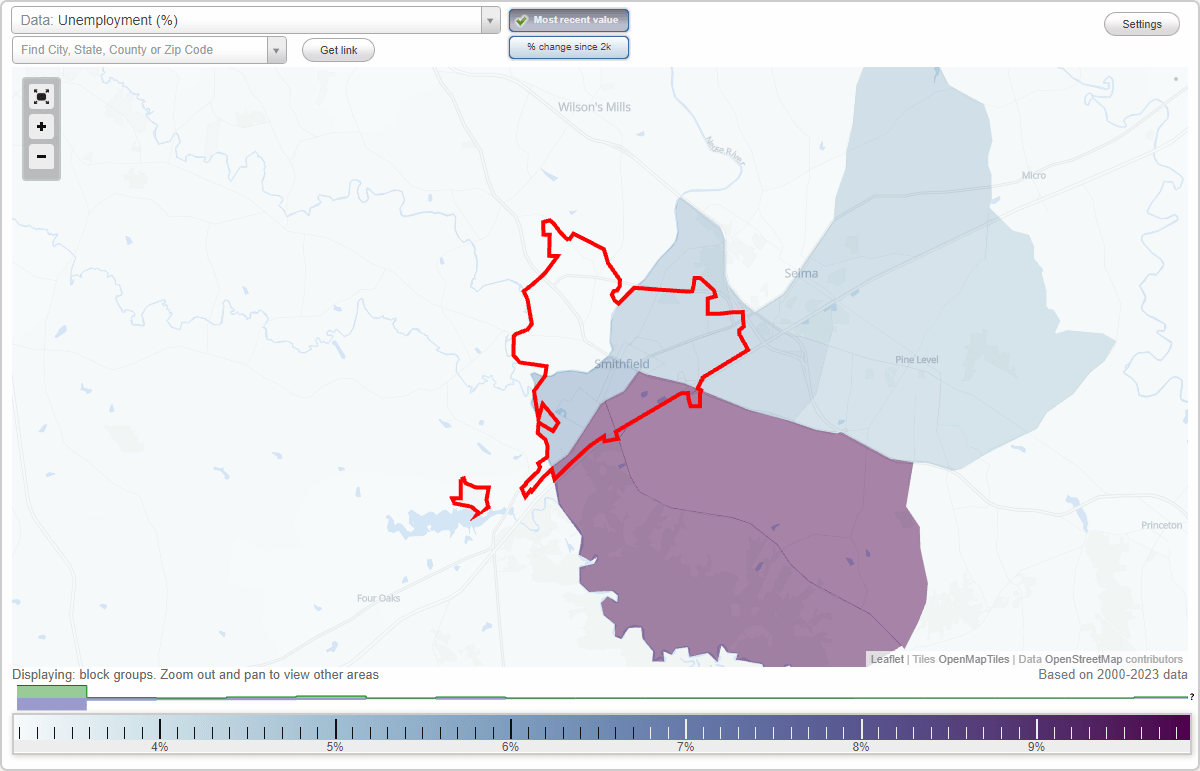Click the green checkmark on Most recent value
This screenshot has height=771, width=1200.
[x=522, y=19]
